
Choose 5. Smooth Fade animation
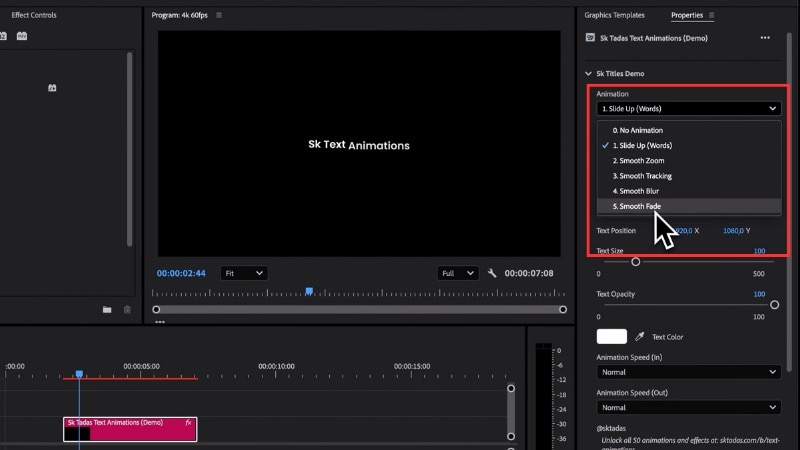click(689, 206)
